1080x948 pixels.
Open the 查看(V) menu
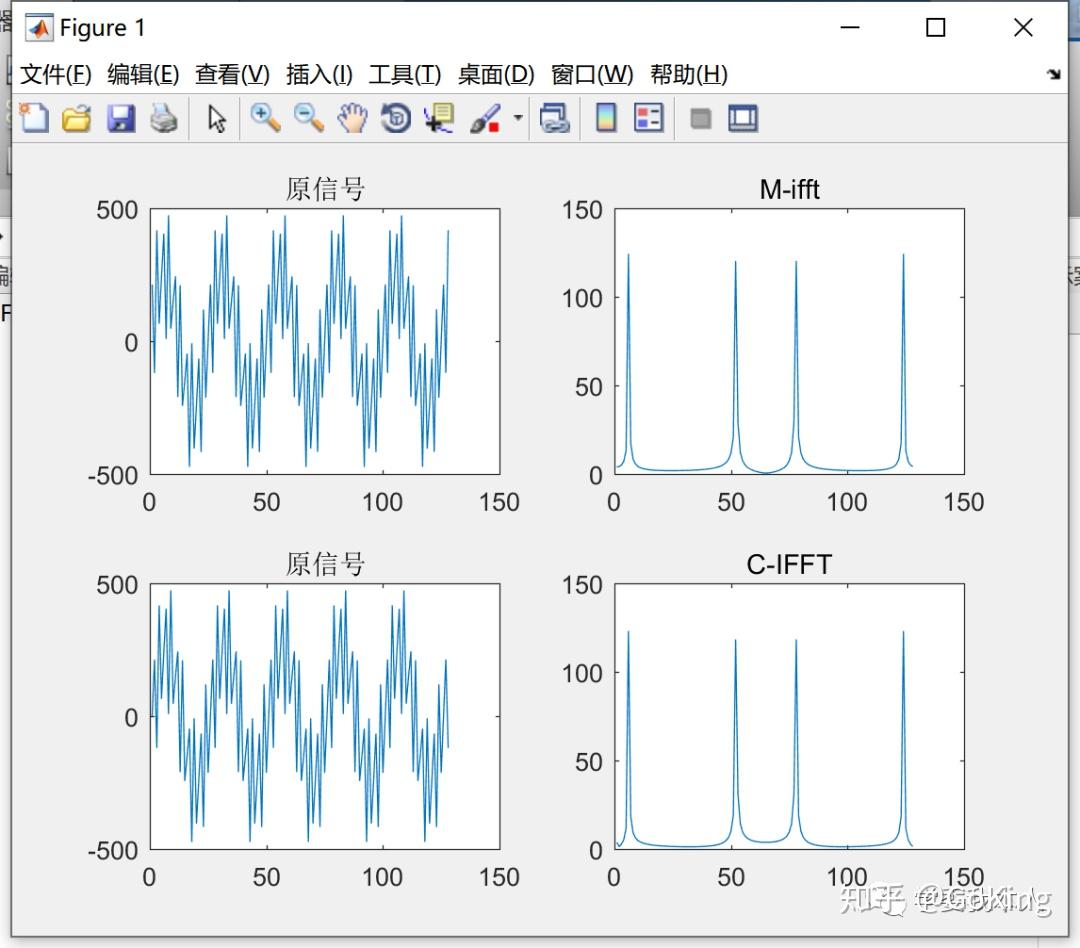pyautogui.click(x=232, y=74)
